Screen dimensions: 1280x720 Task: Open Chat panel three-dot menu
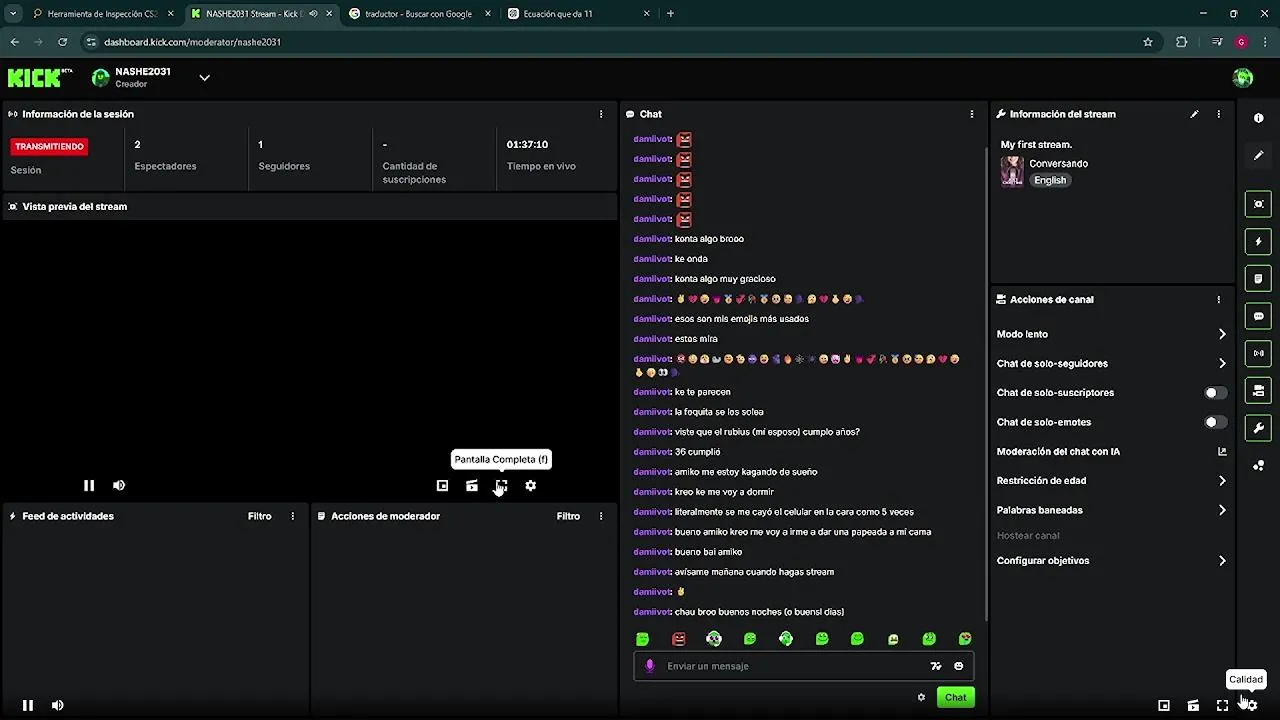point(972,114)
